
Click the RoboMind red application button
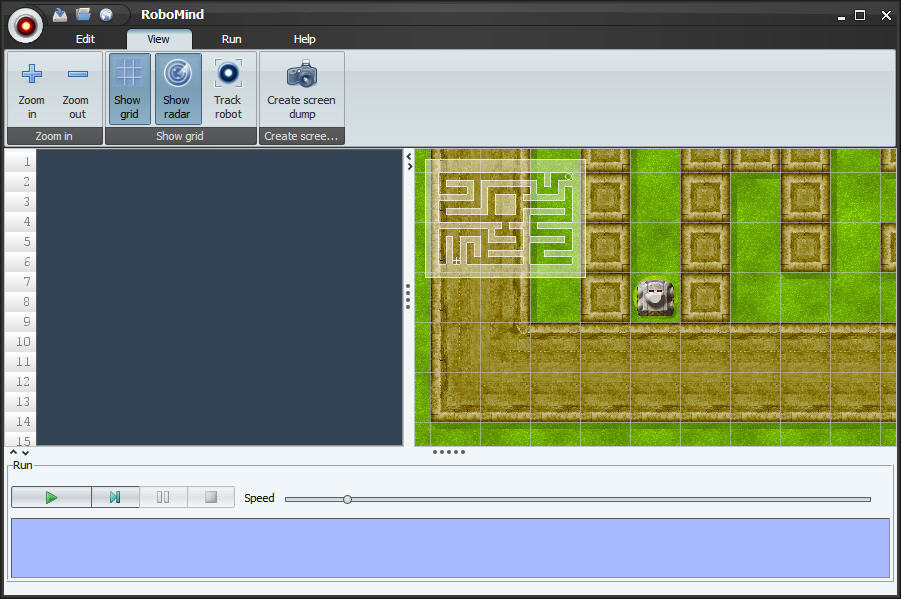25,25
